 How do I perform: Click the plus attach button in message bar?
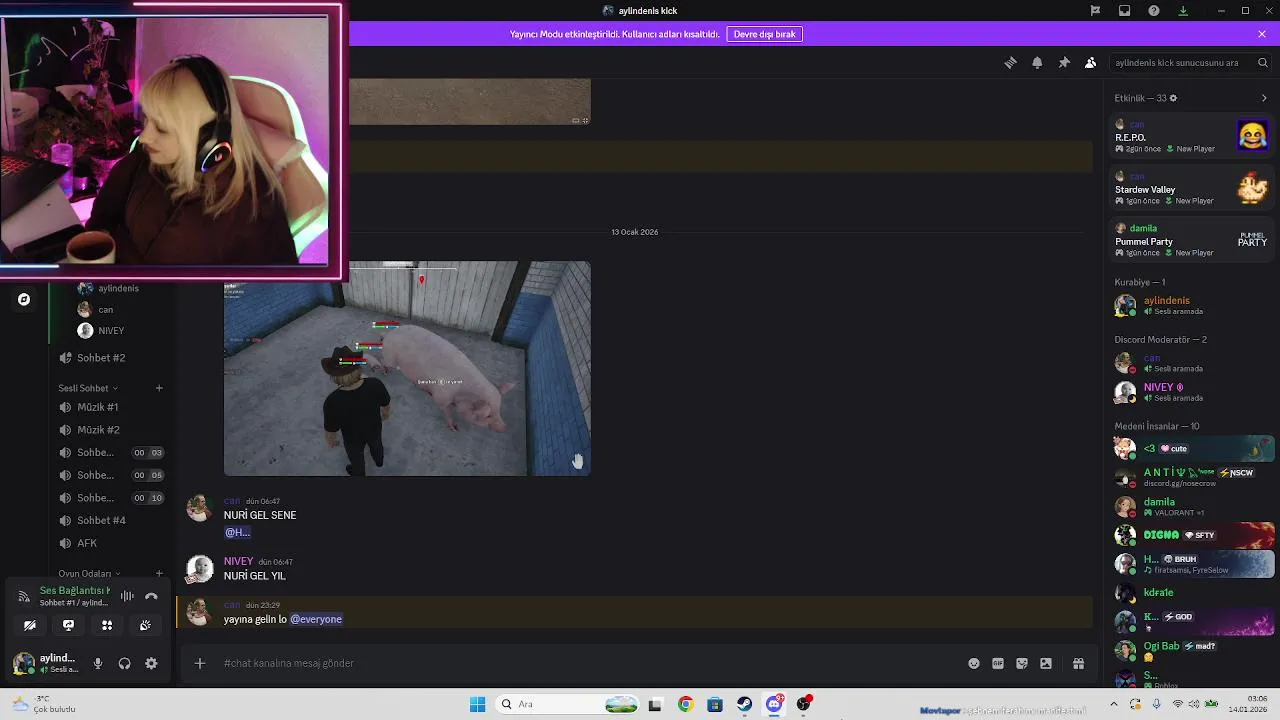point(199,663)
